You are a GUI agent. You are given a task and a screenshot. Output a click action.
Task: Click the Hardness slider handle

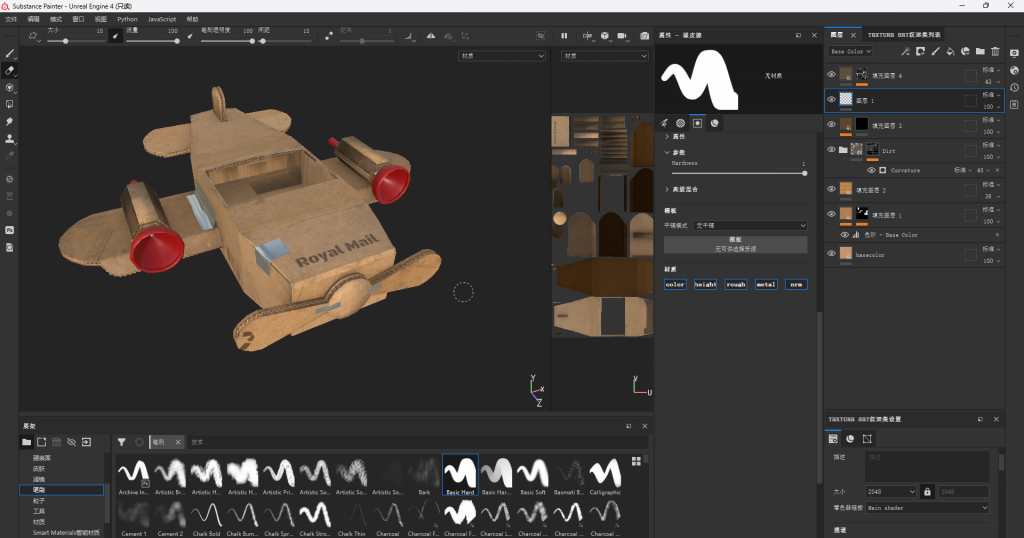tap(804, 172)
